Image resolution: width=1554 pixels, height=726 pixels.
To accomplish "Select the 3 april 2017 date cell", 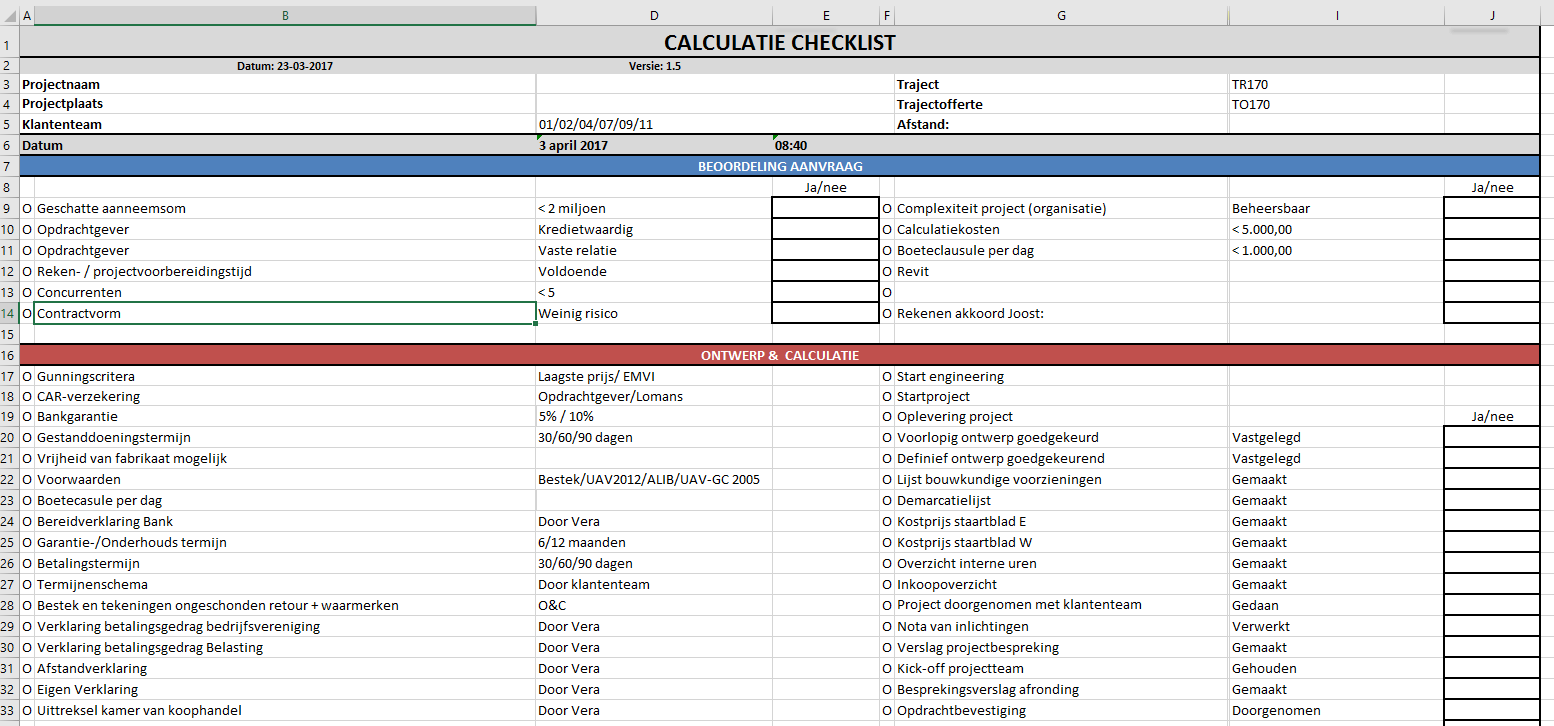I will point(654,145).
